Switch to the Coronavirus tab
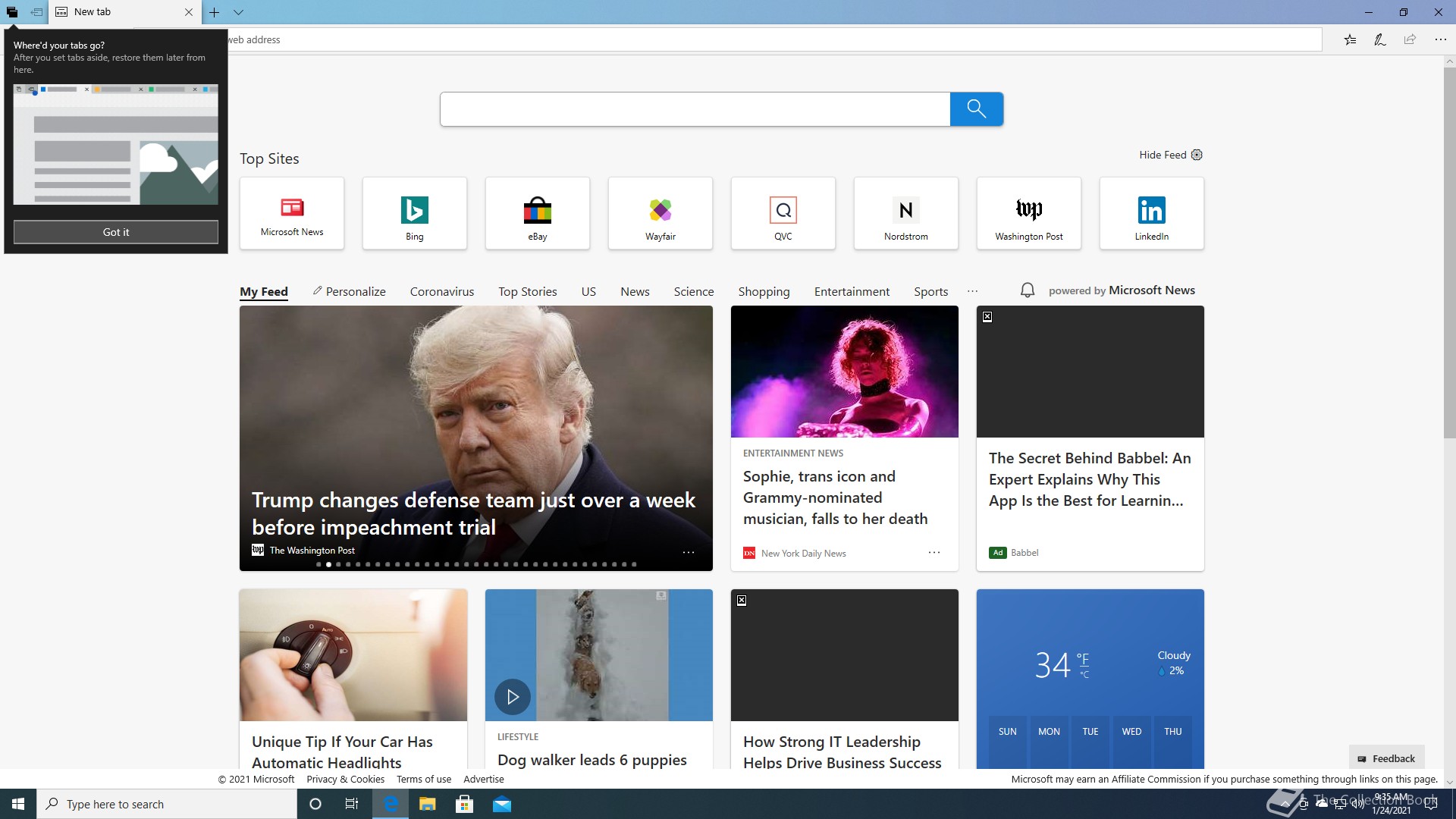 tap(442, 292)
